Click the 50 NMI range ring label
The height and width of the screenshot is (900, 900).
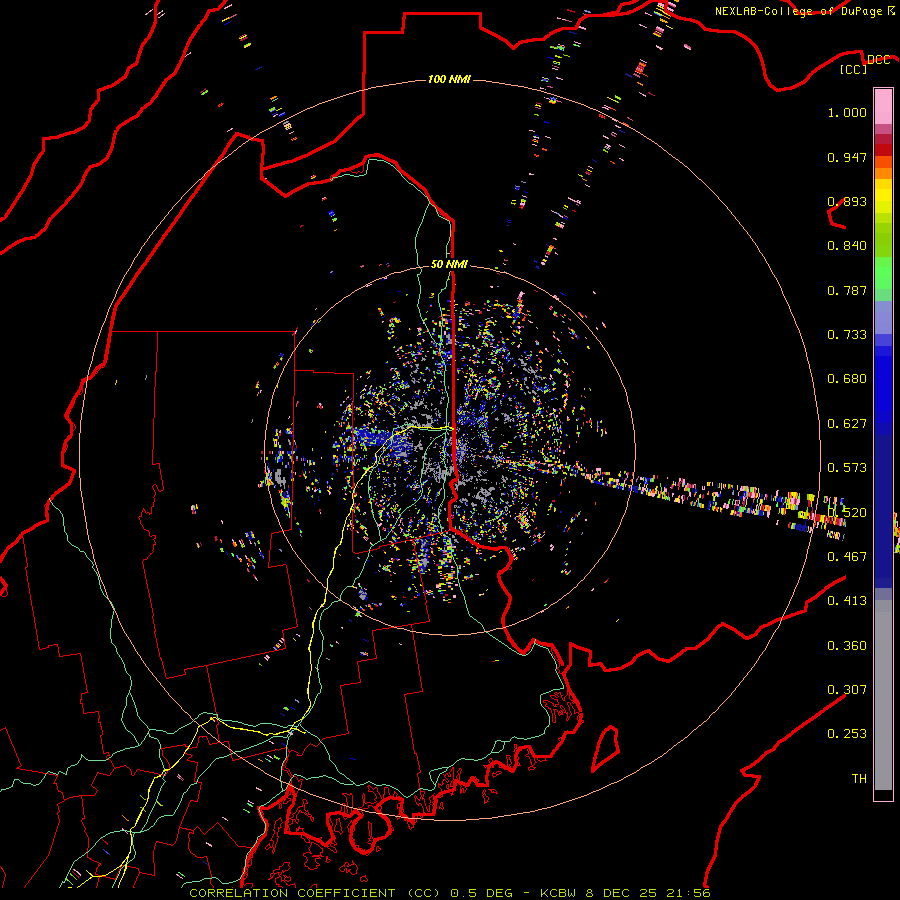(x=449, y=264)
